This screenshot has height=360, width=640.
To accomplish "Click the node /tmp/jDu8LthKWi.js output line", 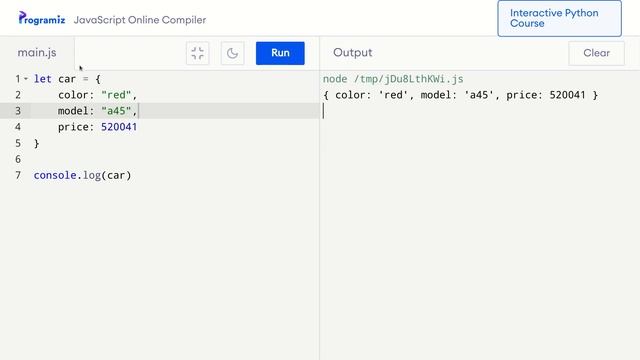I will pyautogui.click(x=393, y=79).
